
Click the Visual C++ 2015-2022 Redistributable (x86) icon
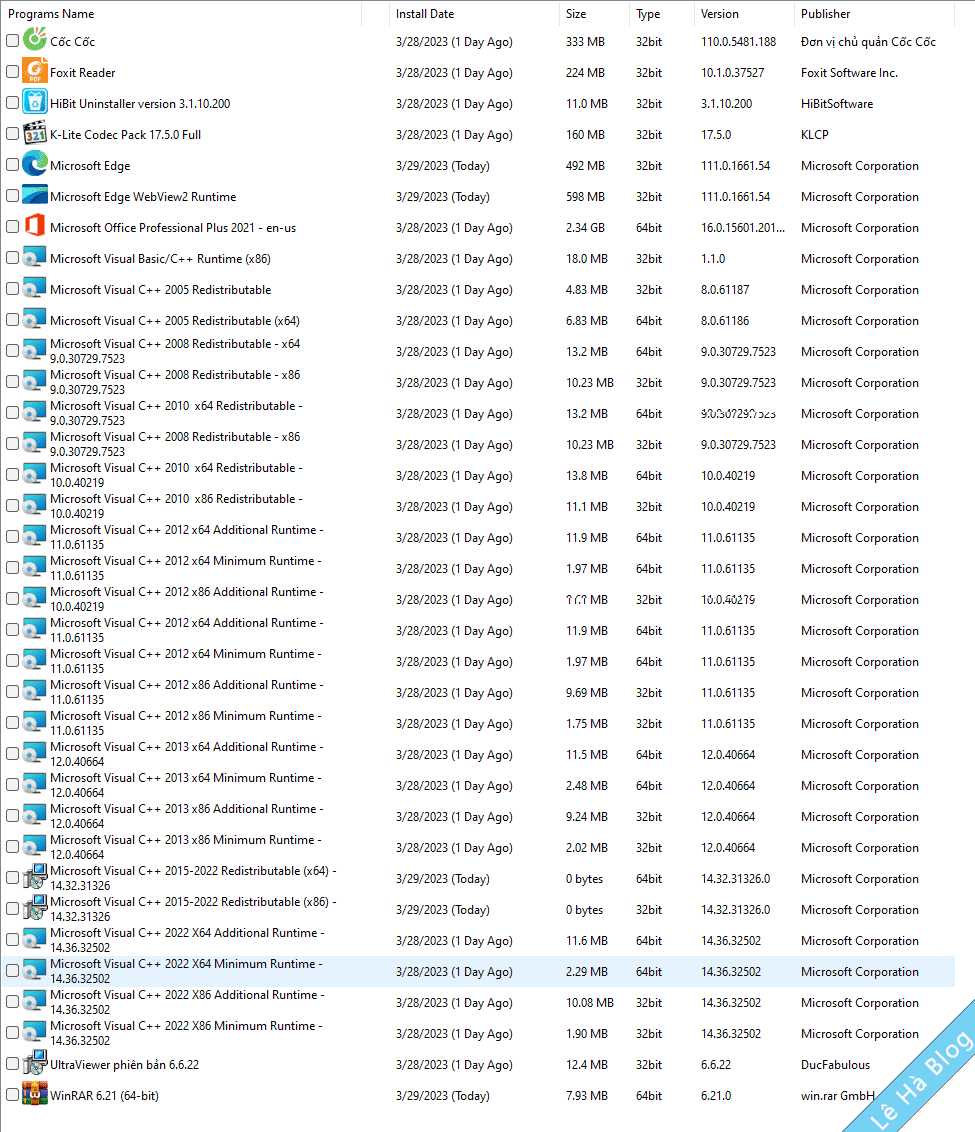pyautogui.click(x=35, y=908)
